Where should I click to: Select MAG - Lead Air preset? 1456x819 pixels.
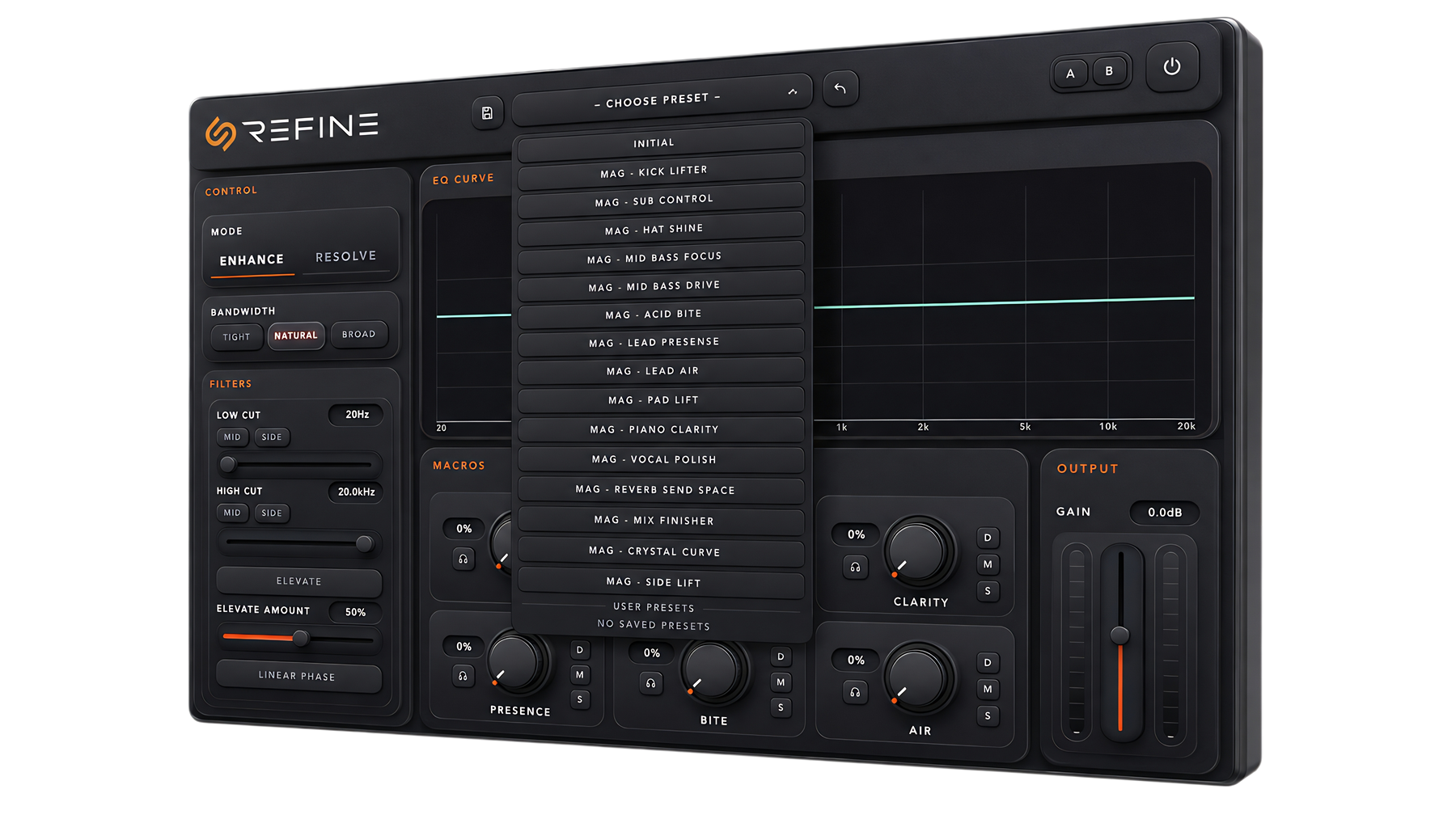tap(661, 371)
